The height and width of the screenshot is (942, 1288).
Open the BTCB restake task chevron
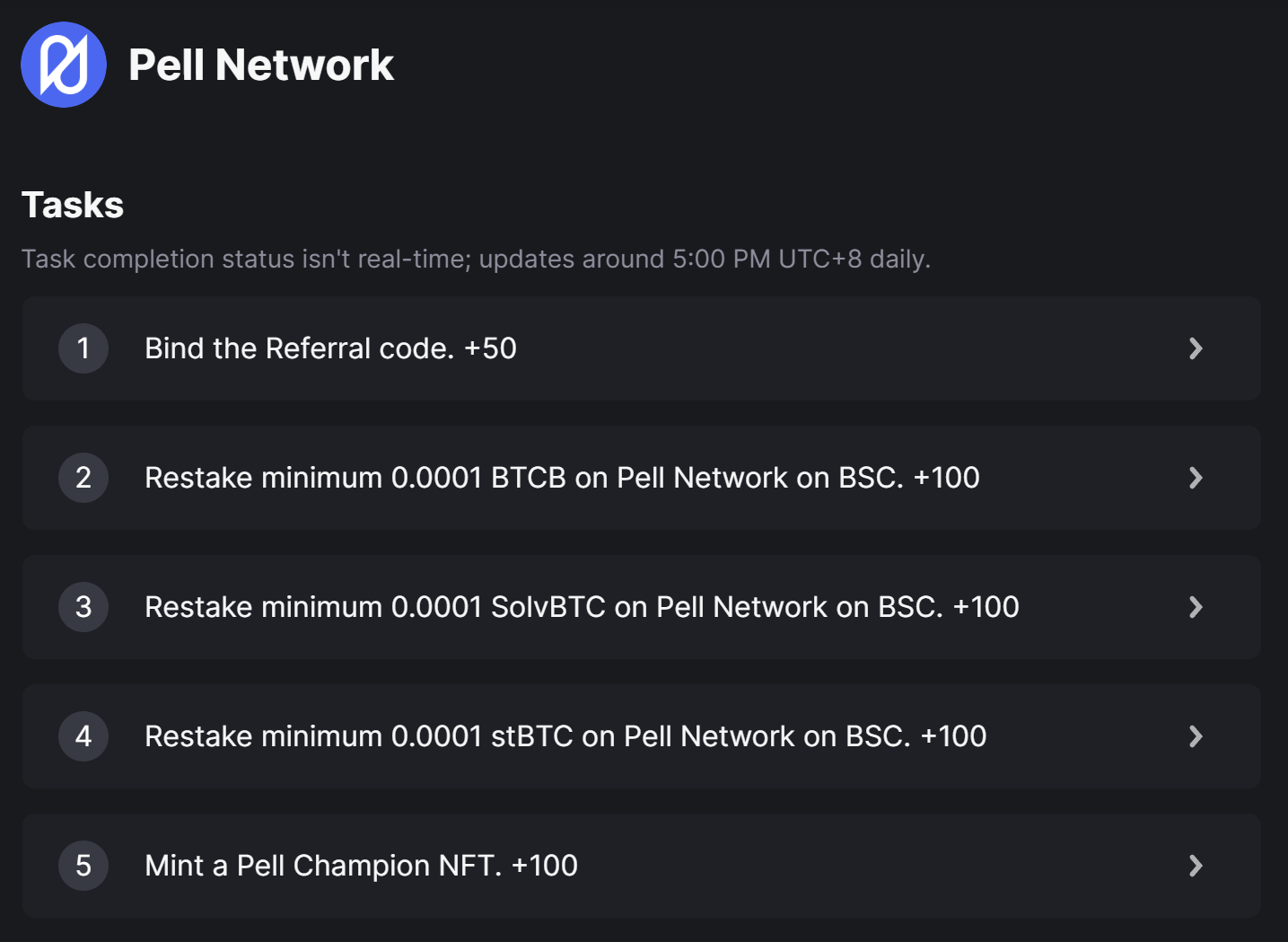(1196, 478)
